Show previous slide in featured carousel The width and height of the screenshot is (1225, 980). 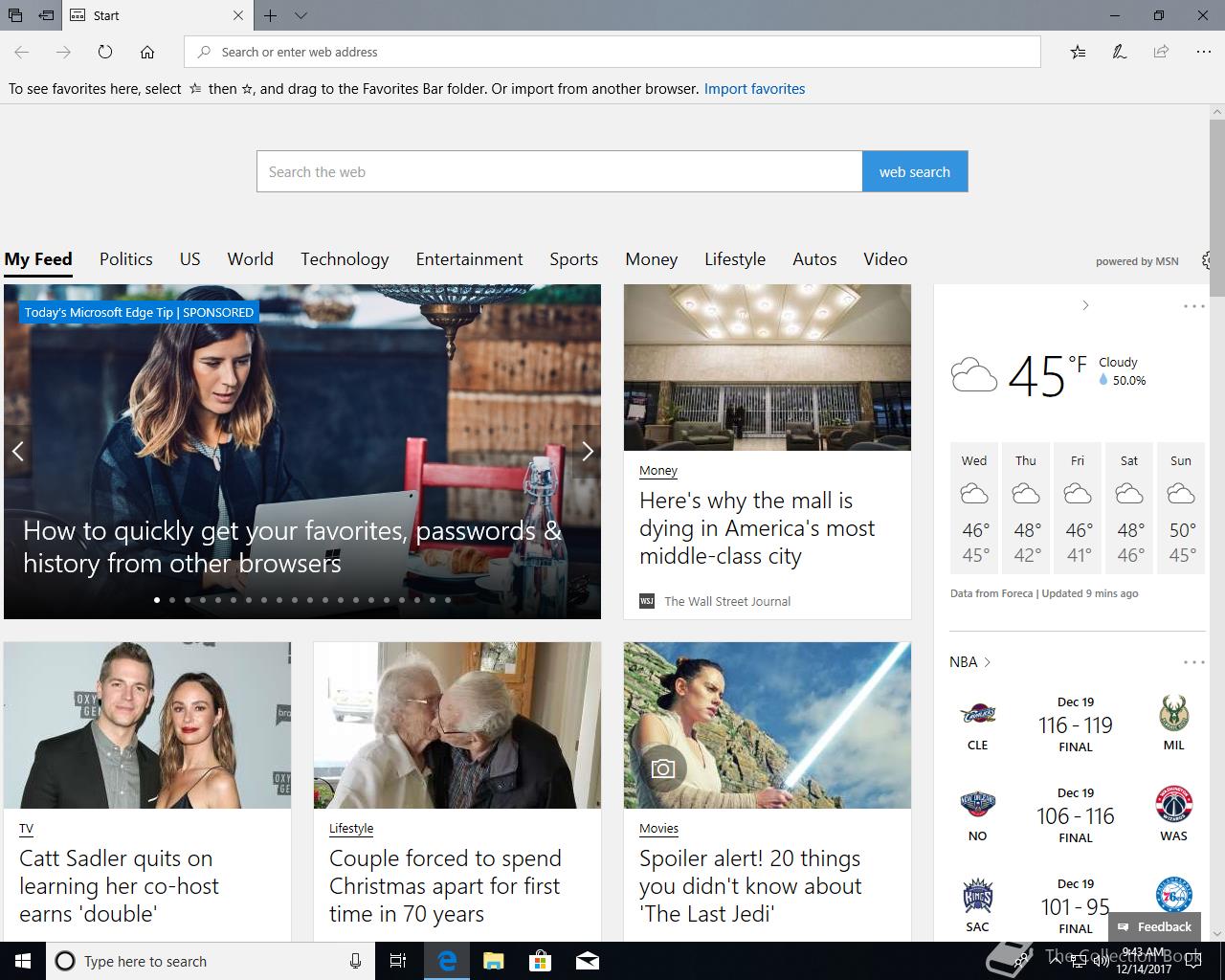point(17,451)
